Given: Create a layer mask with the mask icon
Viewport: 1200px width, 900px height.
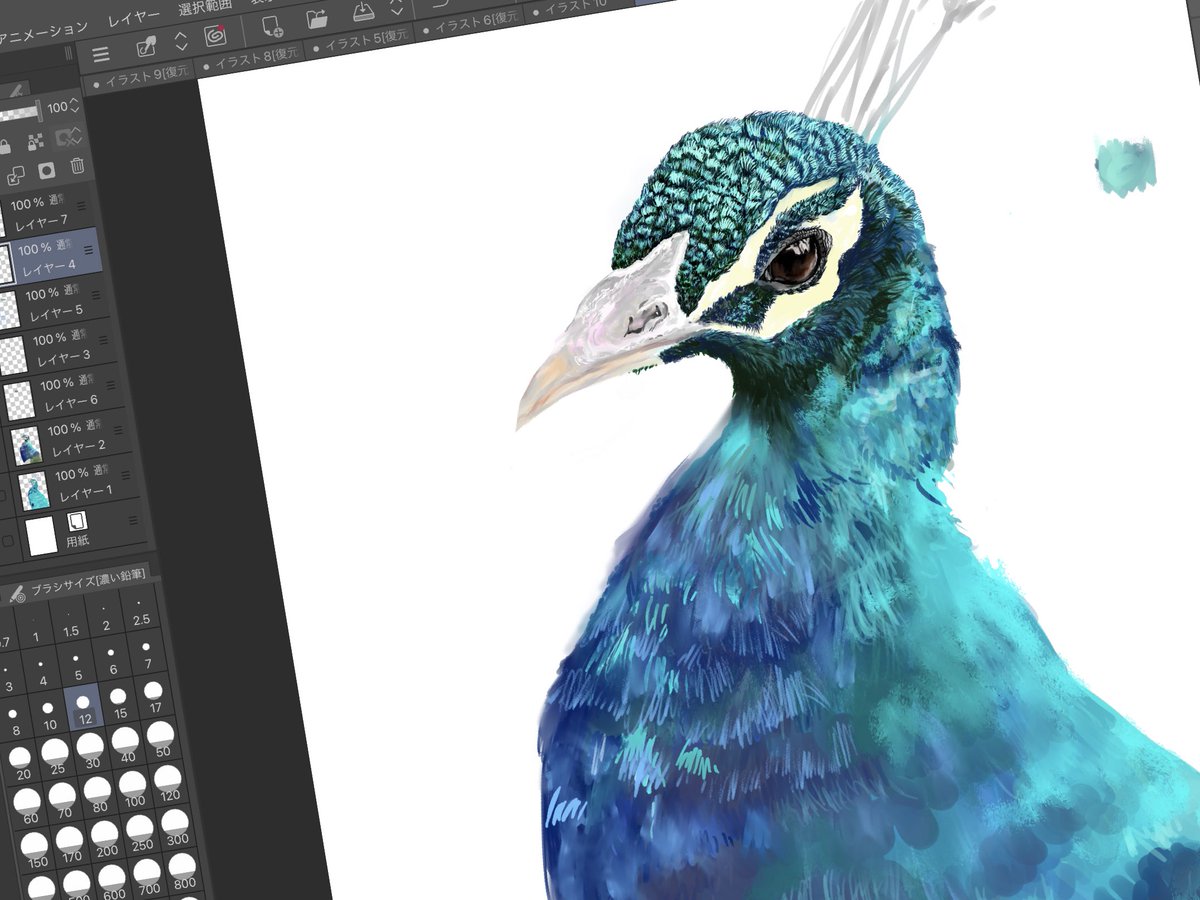Looking at the screenshot, I should [x=46, y=171].
